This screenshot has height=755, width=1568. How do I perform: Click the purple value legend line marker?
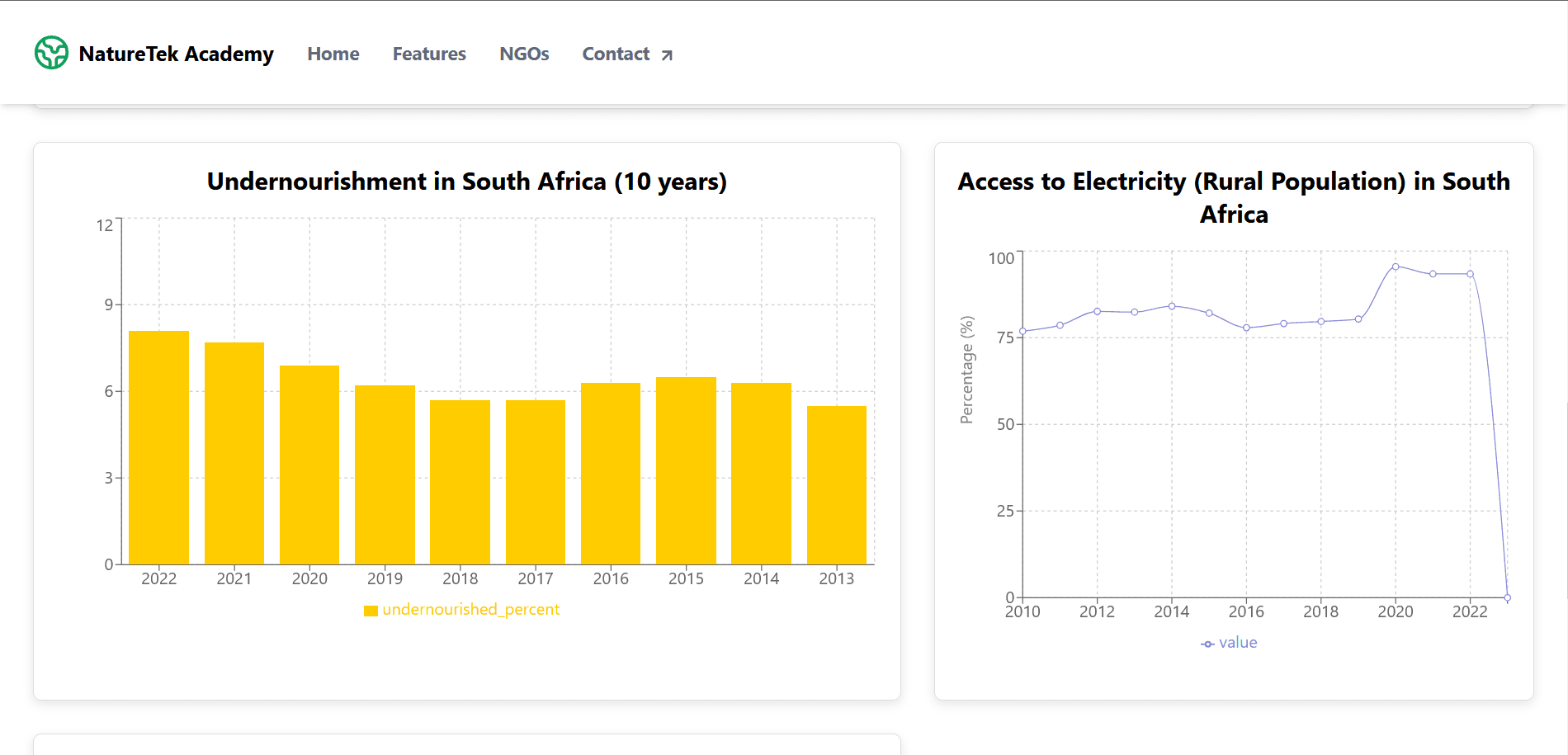pyautogui.click(x=1207, y=644)
